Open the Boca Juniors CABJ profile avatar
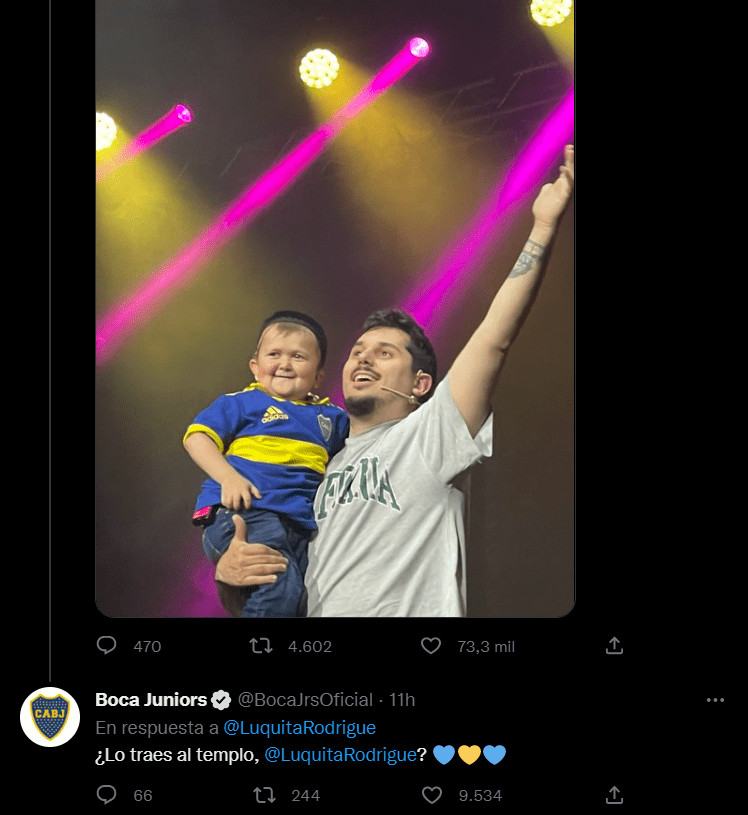 click(x=50, y=716)
